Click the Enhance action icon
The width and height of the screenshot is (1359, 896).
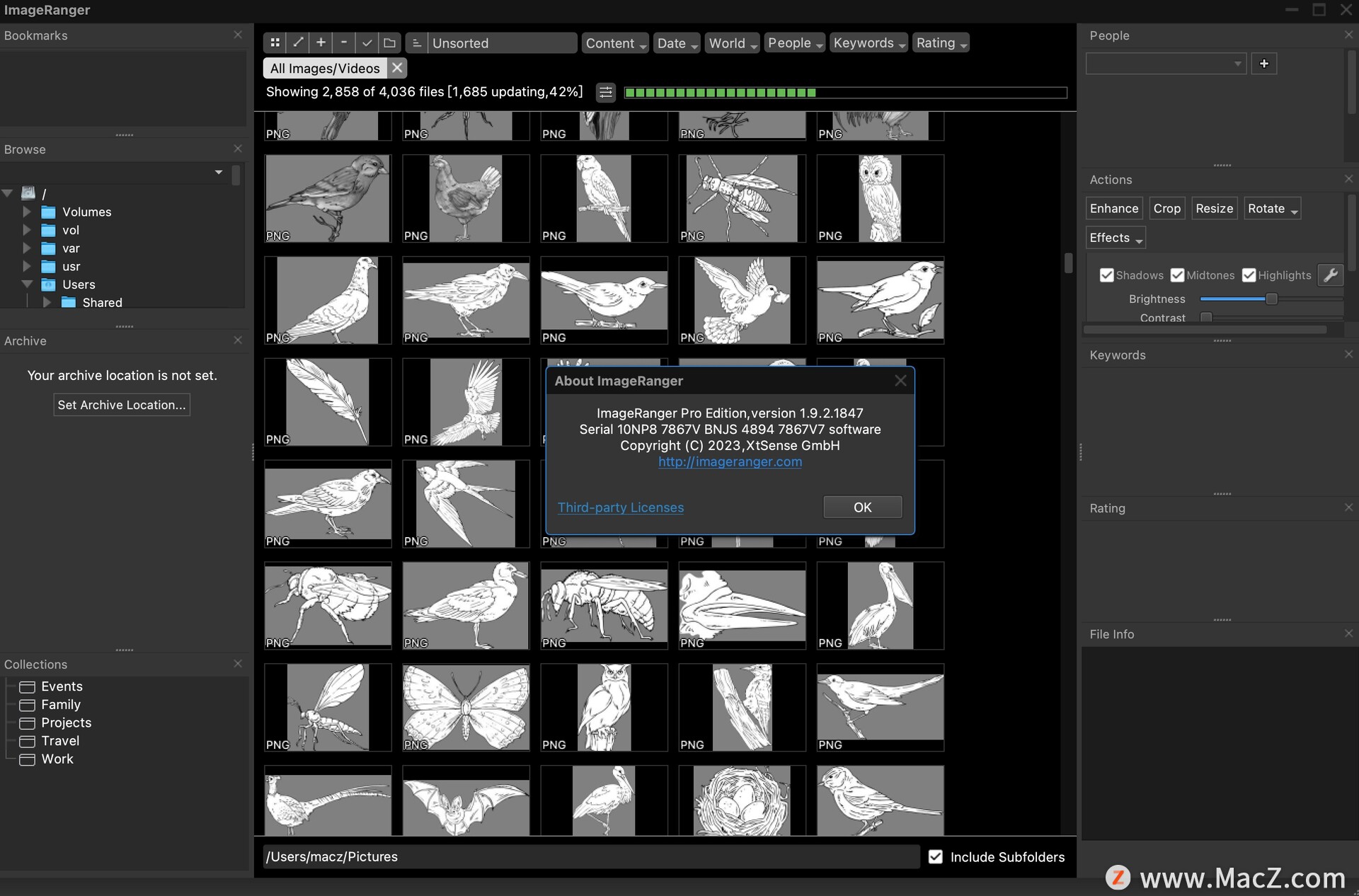coord(1115,208)
